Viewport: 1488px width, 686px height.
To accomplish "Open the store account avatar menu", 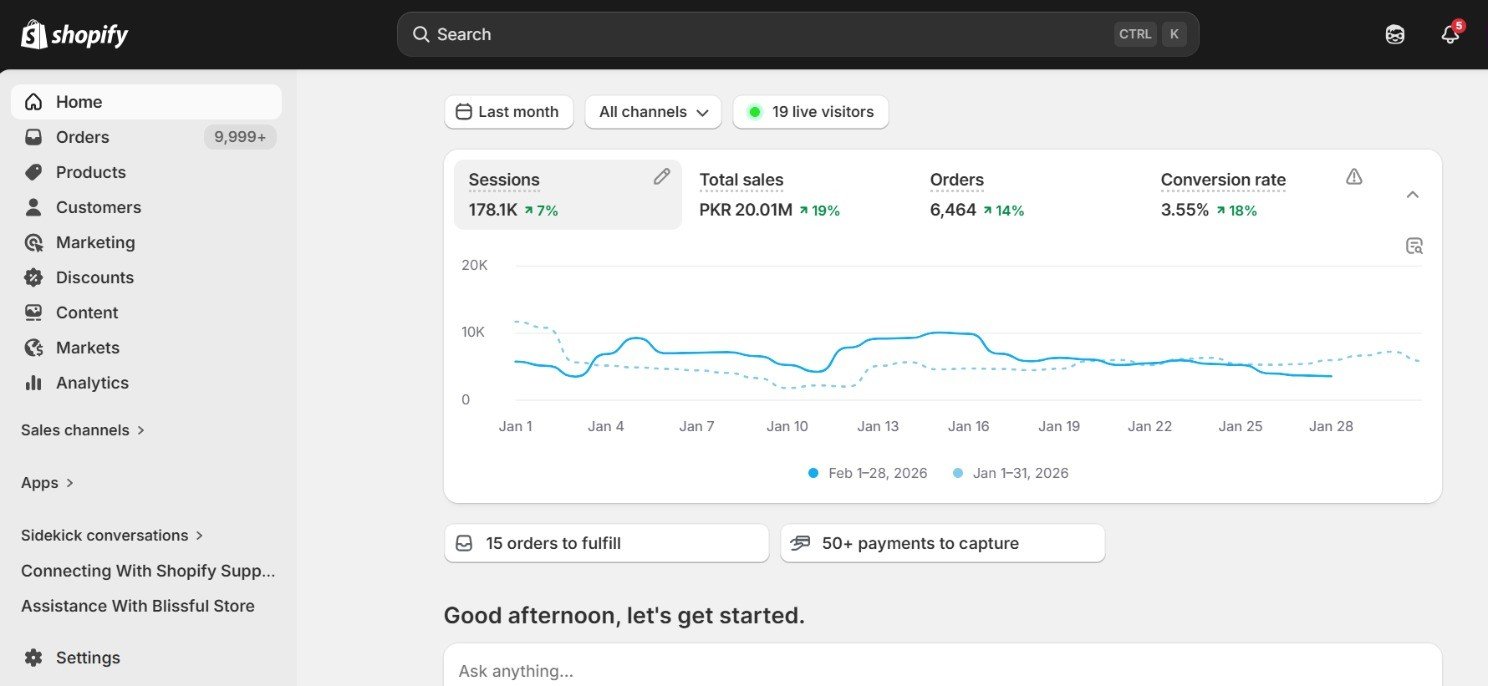I will [1395, 34].
